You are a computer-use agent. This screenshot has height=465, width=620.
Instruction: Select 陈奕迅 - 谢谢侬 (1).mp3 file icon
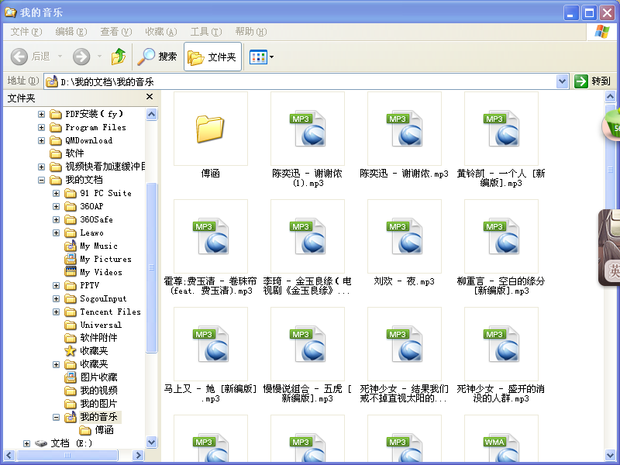coord(308,129)
